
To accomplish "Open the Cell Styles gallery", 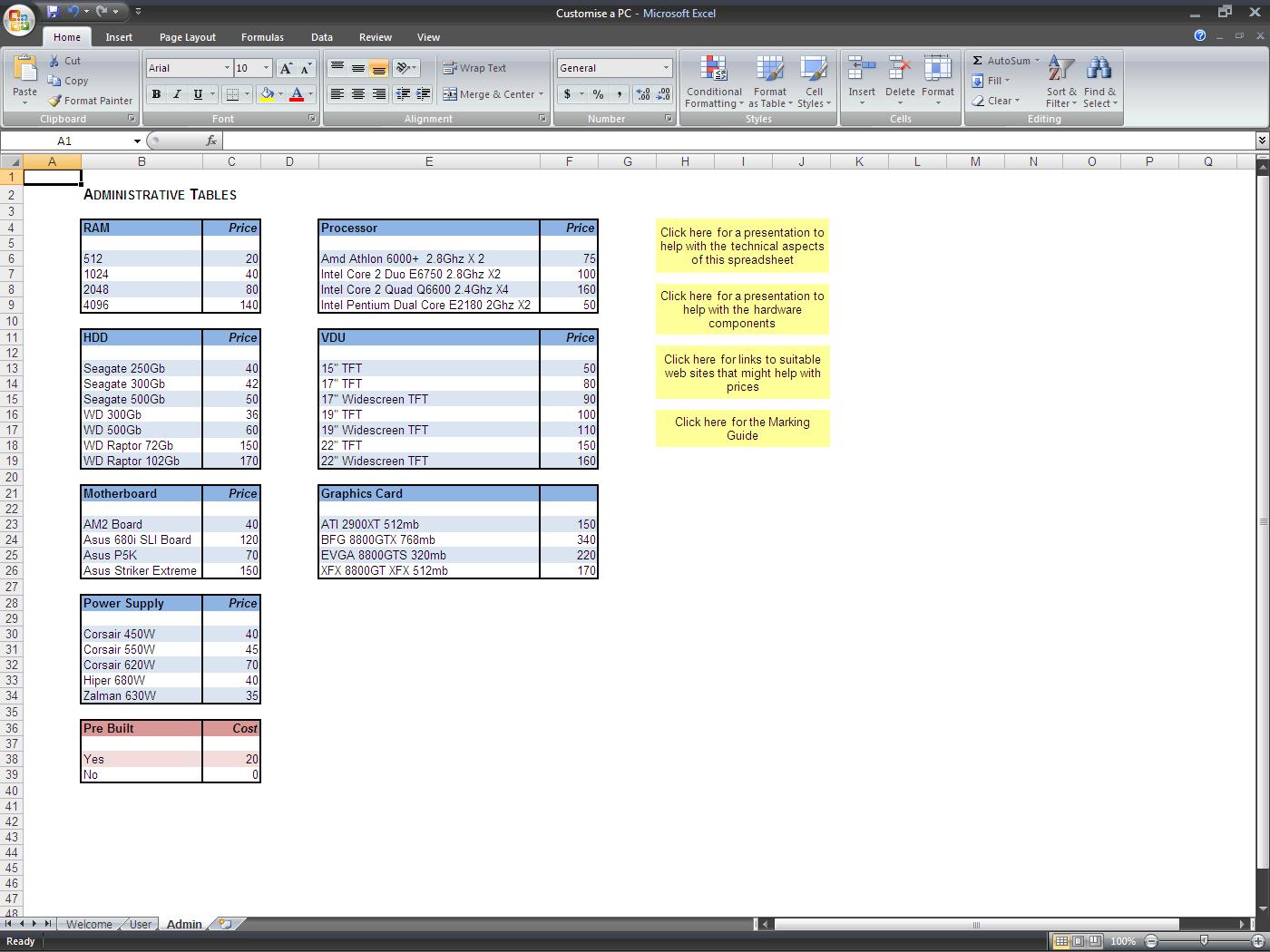I will pos(814,82).
